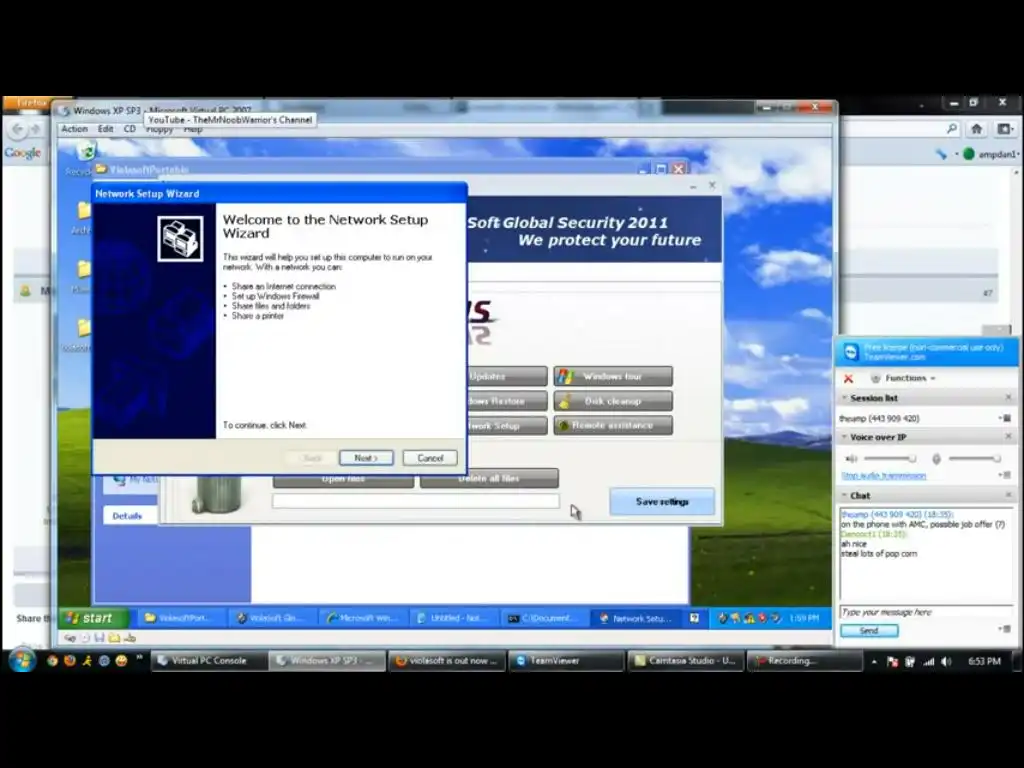The height and width of the screenshot is (768, 1024).
Task: Open the Windows 7 Start orb
Action: click(22, 660)
